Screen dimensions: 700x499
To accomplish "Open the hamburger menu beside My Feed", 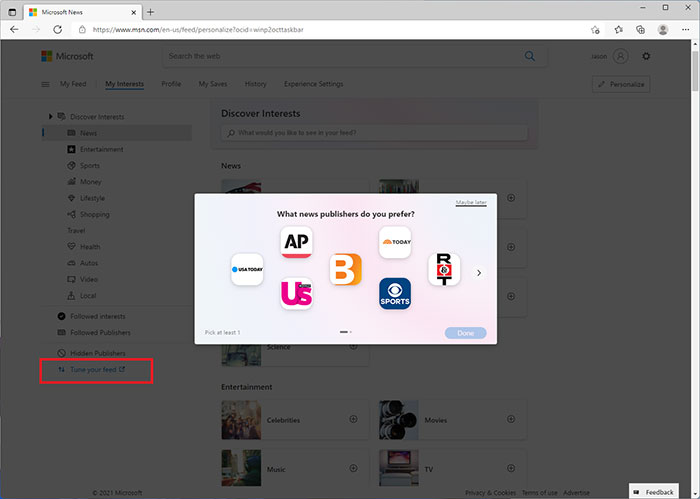I will point(45,85).
